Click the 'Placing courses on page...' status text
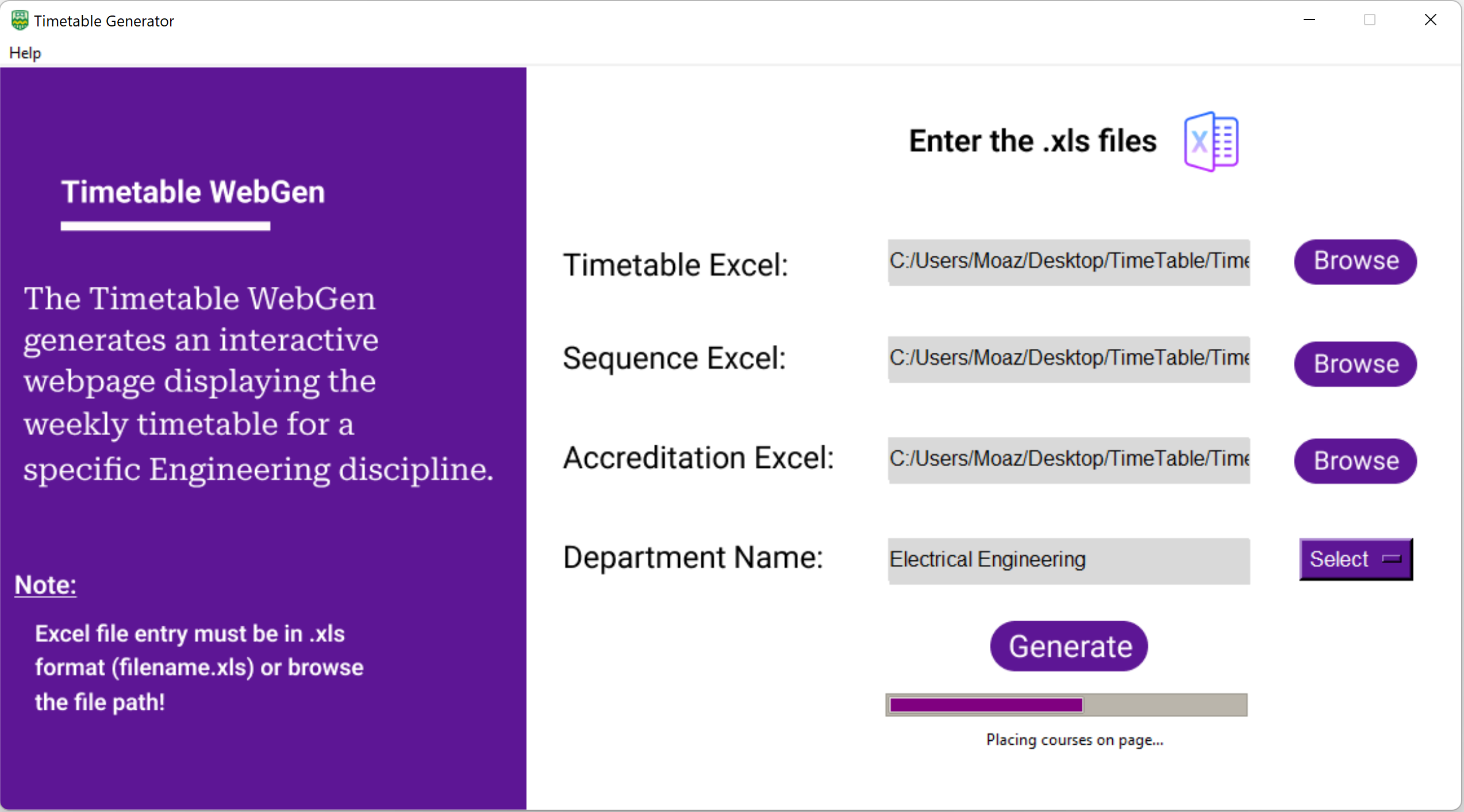 (1074, 740)
